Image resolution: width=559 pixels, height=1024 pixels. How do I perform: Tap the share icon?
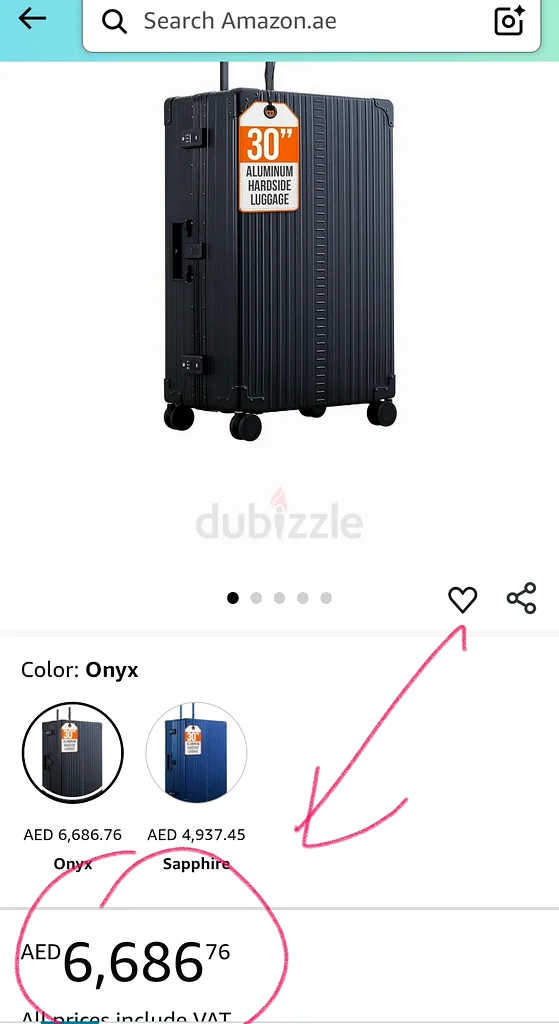click(521, 598)
